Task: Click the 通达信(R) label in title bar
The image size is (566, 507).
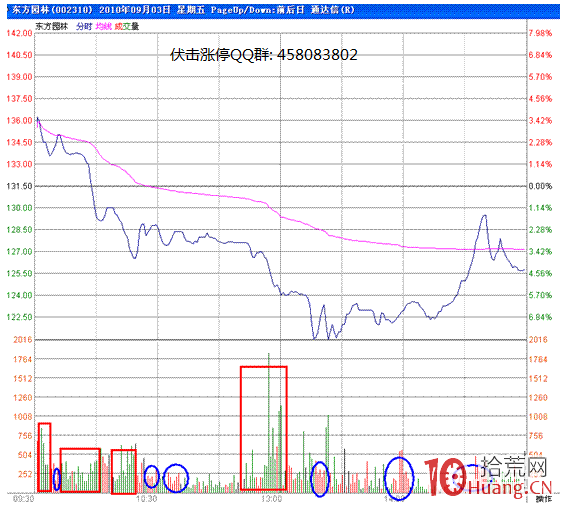Action: [x=333, y=10]
